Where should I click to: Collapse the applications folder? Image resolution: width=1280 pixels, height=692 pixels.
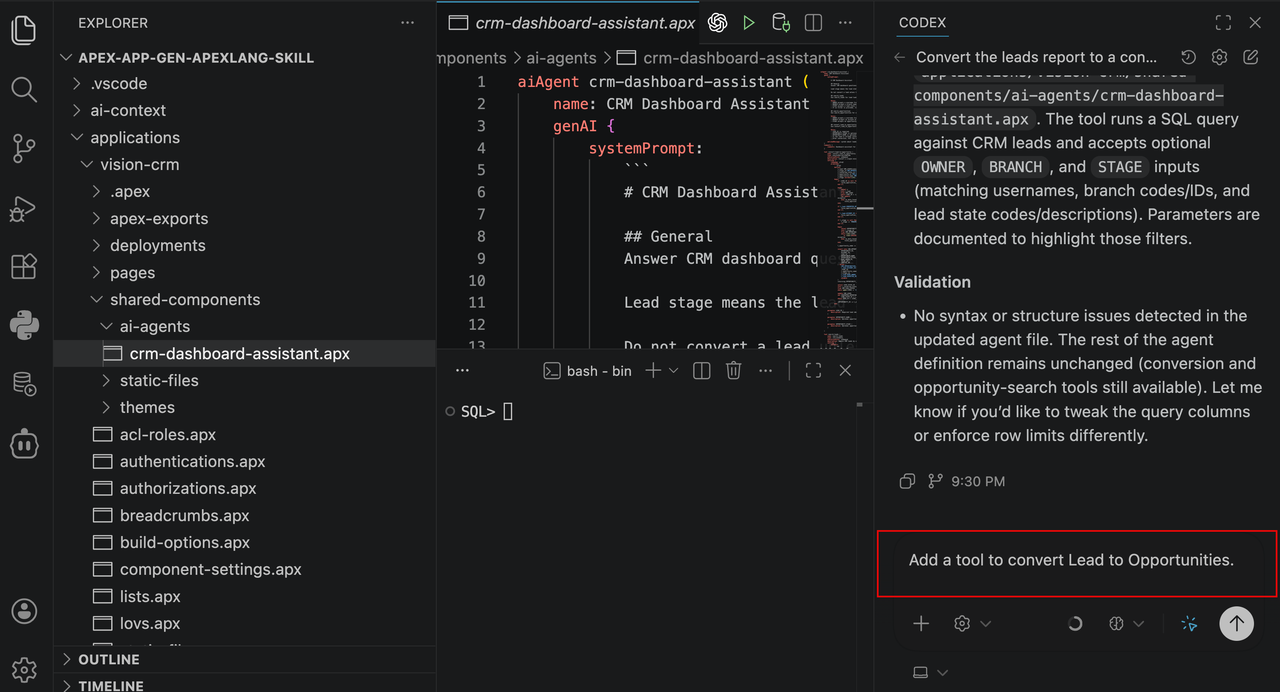click(135, 138)
